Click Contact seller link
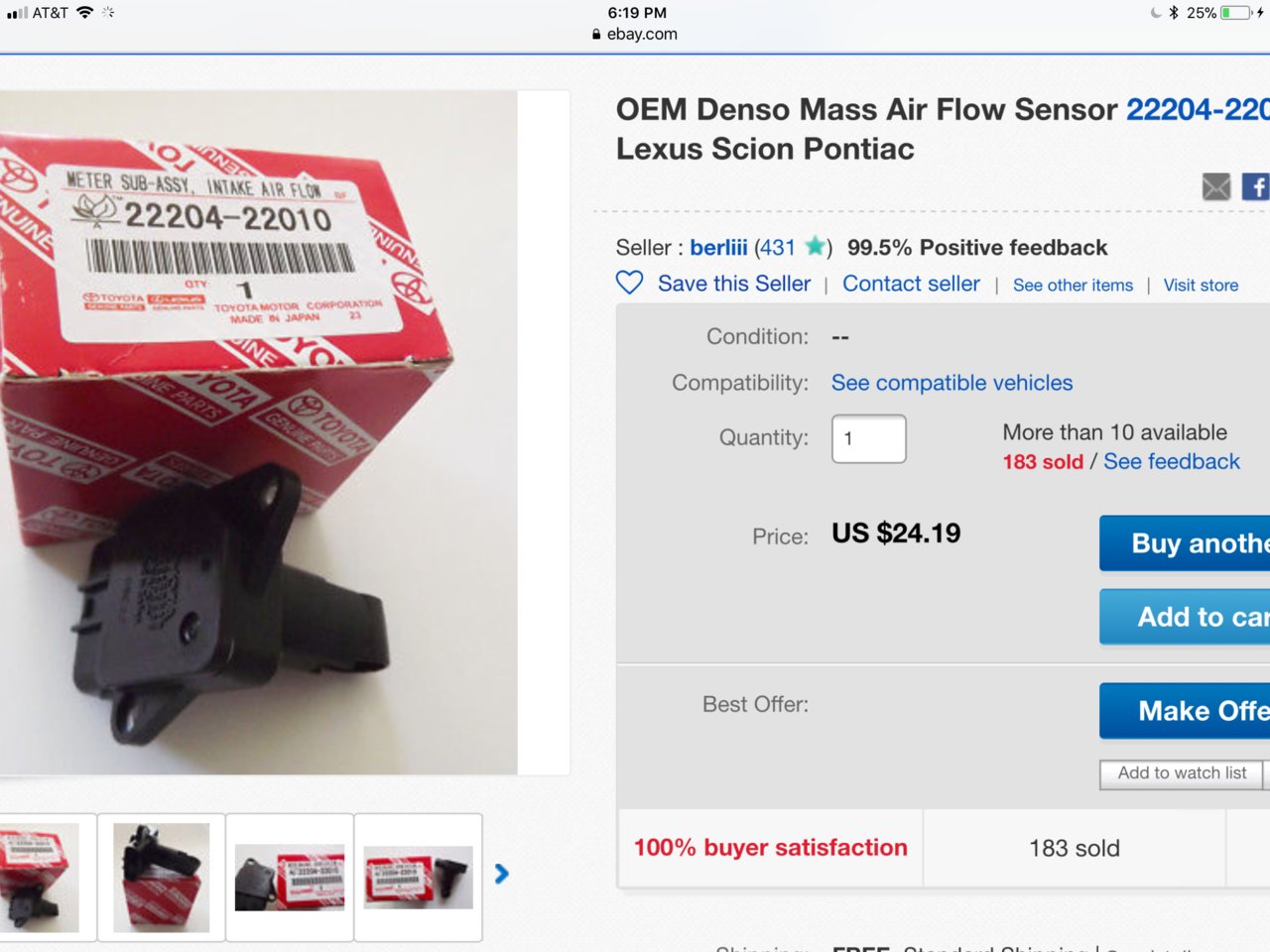This screenshot has height=952, width=1270. click(911, 284)
